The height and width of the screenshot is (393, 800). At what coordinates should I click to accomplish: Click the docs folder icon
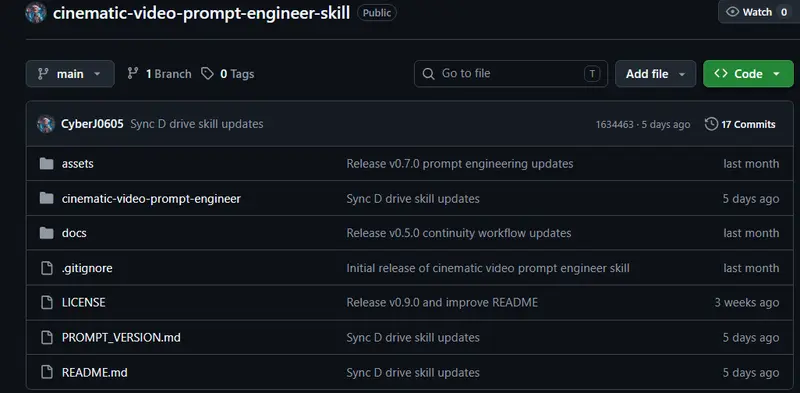(x=46, y=233)
